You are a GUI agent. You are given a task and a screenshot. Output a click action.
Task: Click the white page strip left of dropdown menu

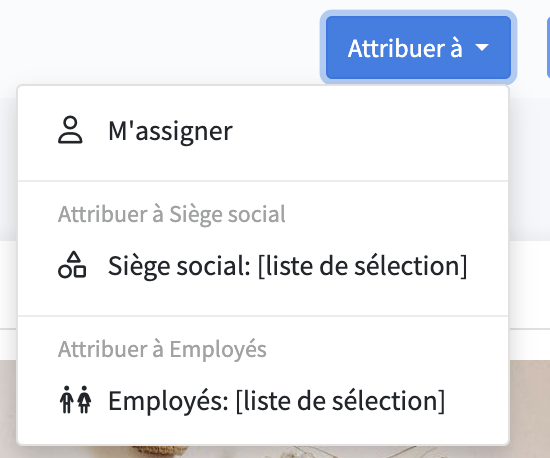pyautogui.click(x=8, y=284)
